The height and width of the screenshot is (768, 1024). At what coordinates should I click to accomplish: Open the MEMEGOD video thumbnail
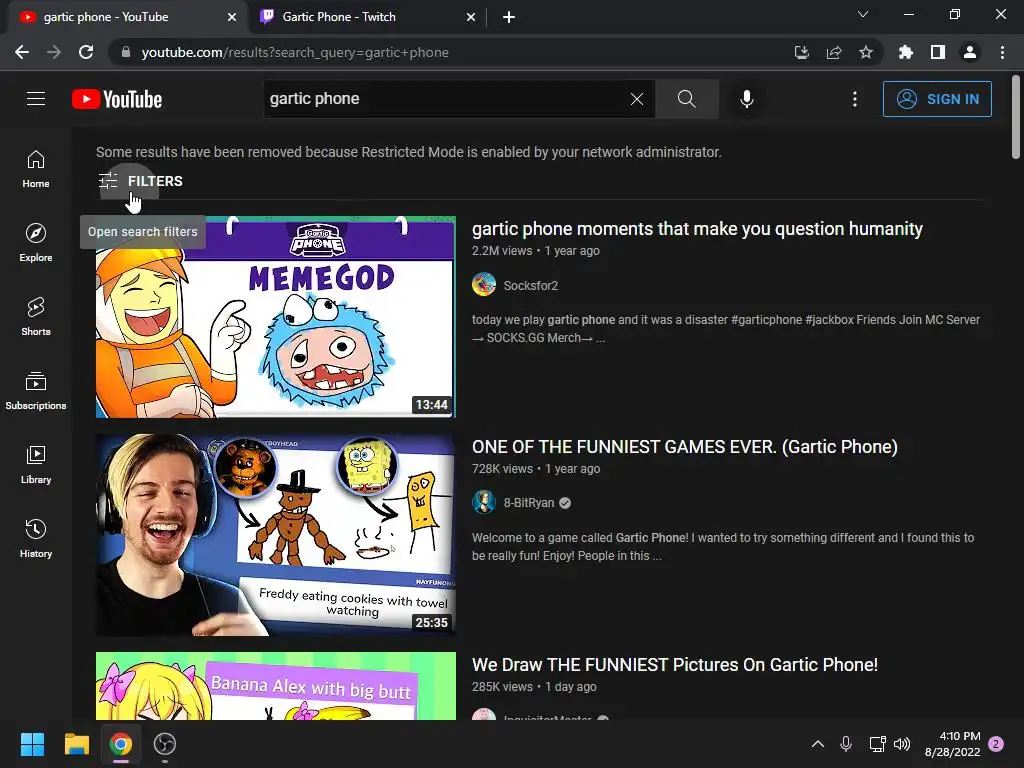276,317
